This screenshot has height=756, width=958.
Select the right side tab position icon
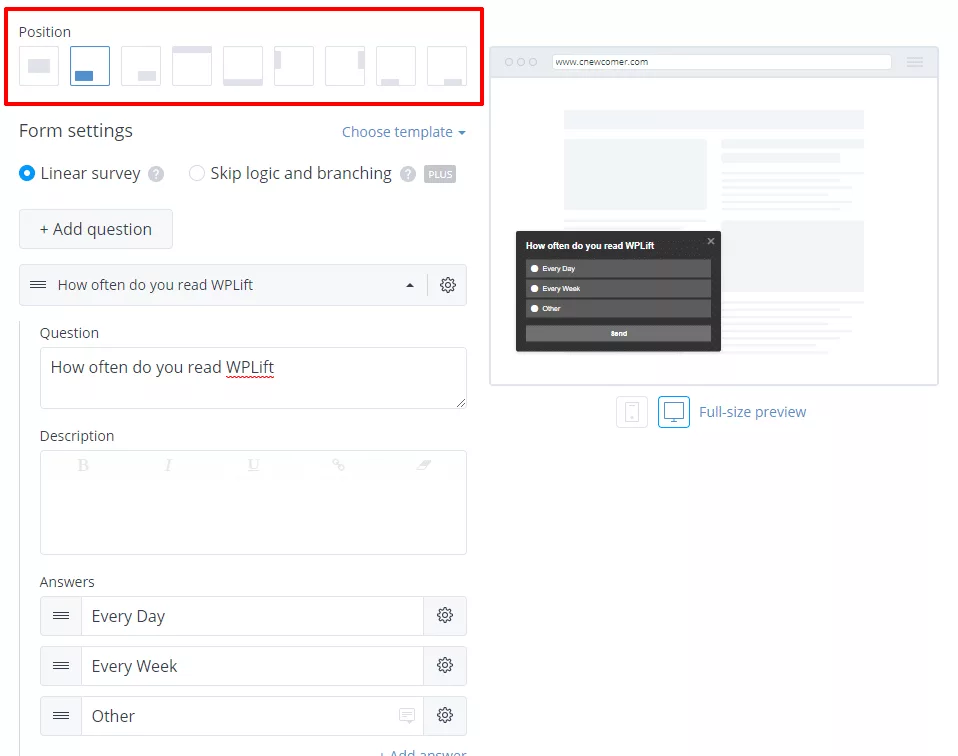coord(345,66)
